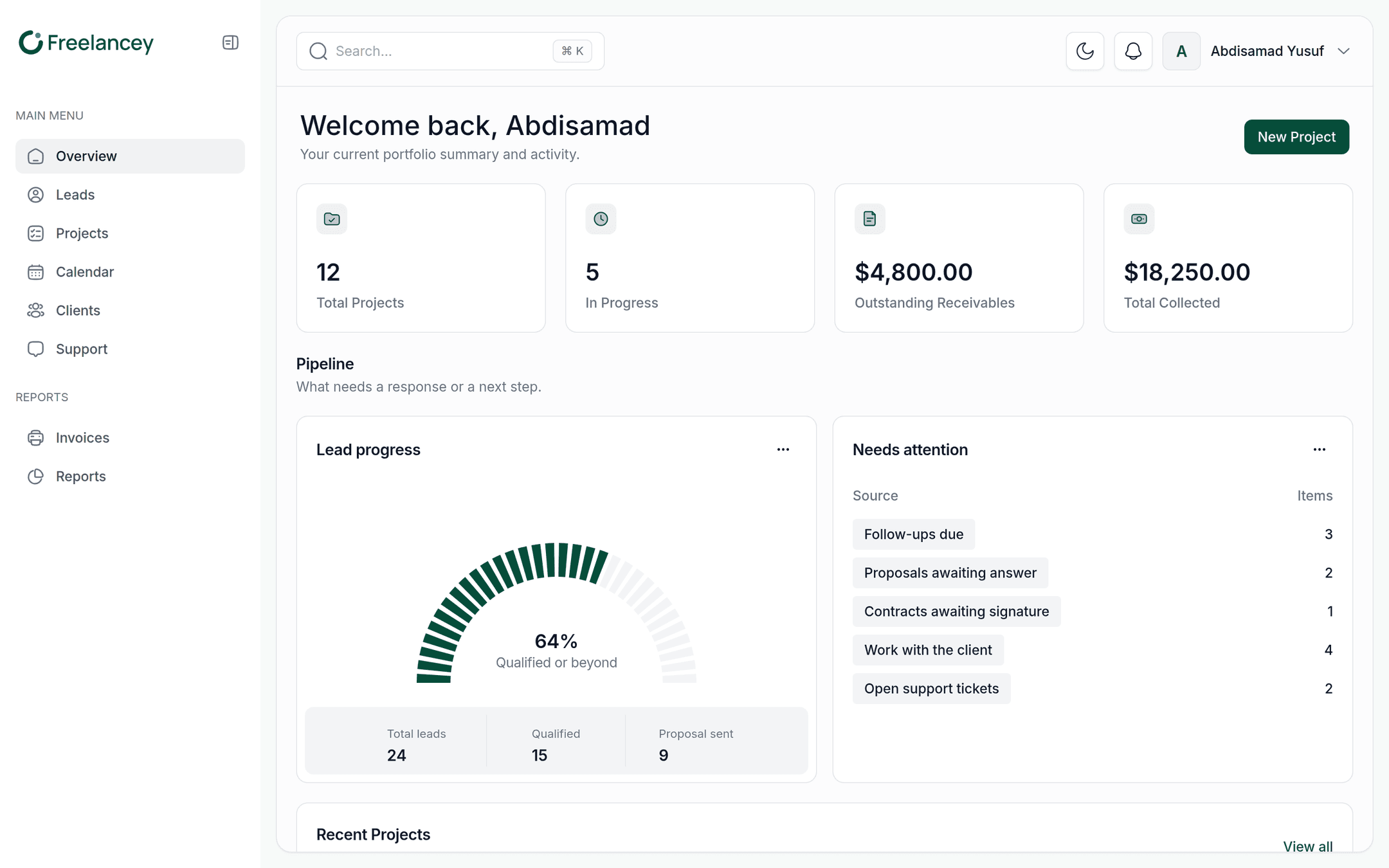Open Needs attention more options menu
Image resolution: width=1389 pixels, height=868 pixels.
1320,449
